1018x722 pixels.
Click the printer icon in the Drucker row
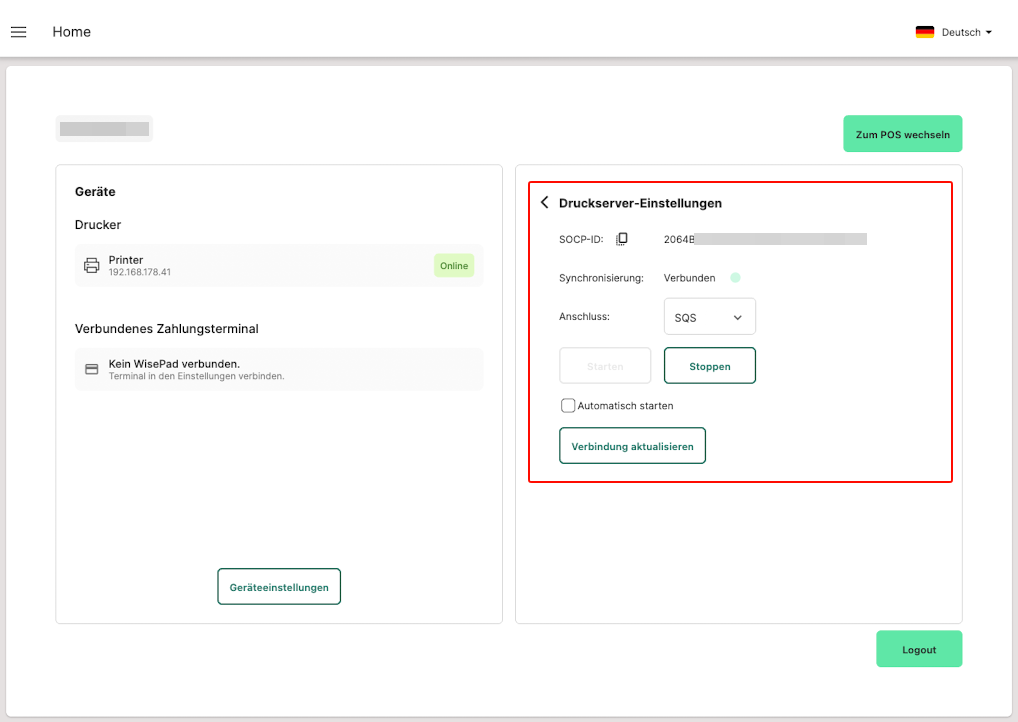coord(92,265)
